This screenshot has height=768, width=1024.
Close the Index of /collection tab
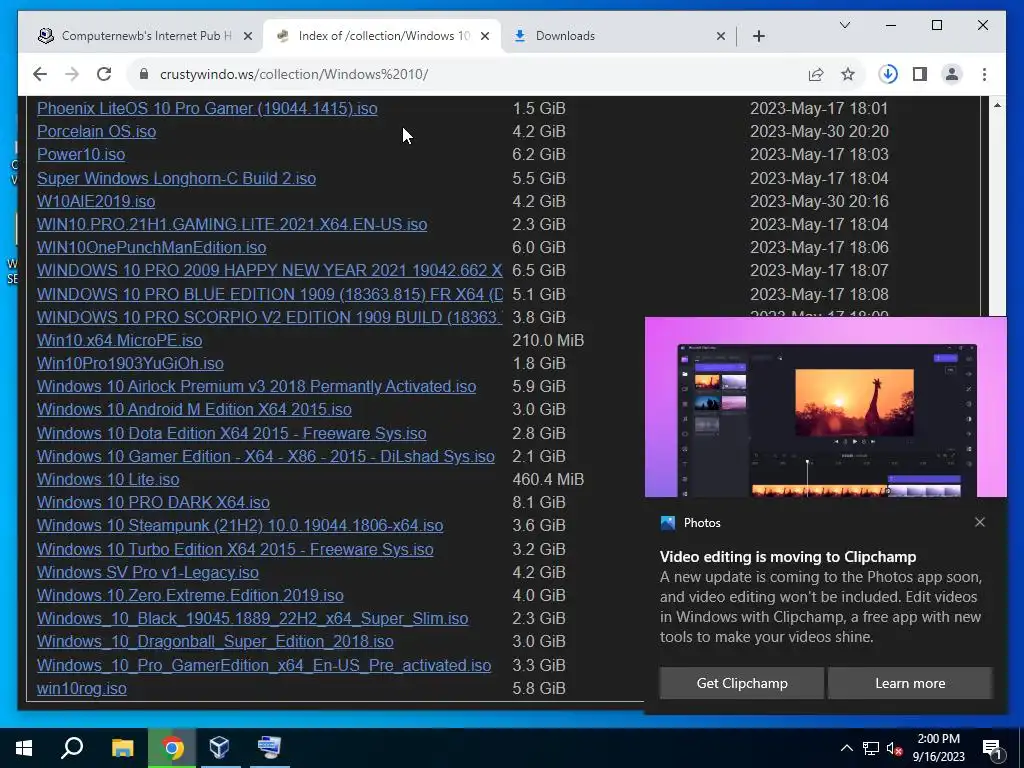485,36
